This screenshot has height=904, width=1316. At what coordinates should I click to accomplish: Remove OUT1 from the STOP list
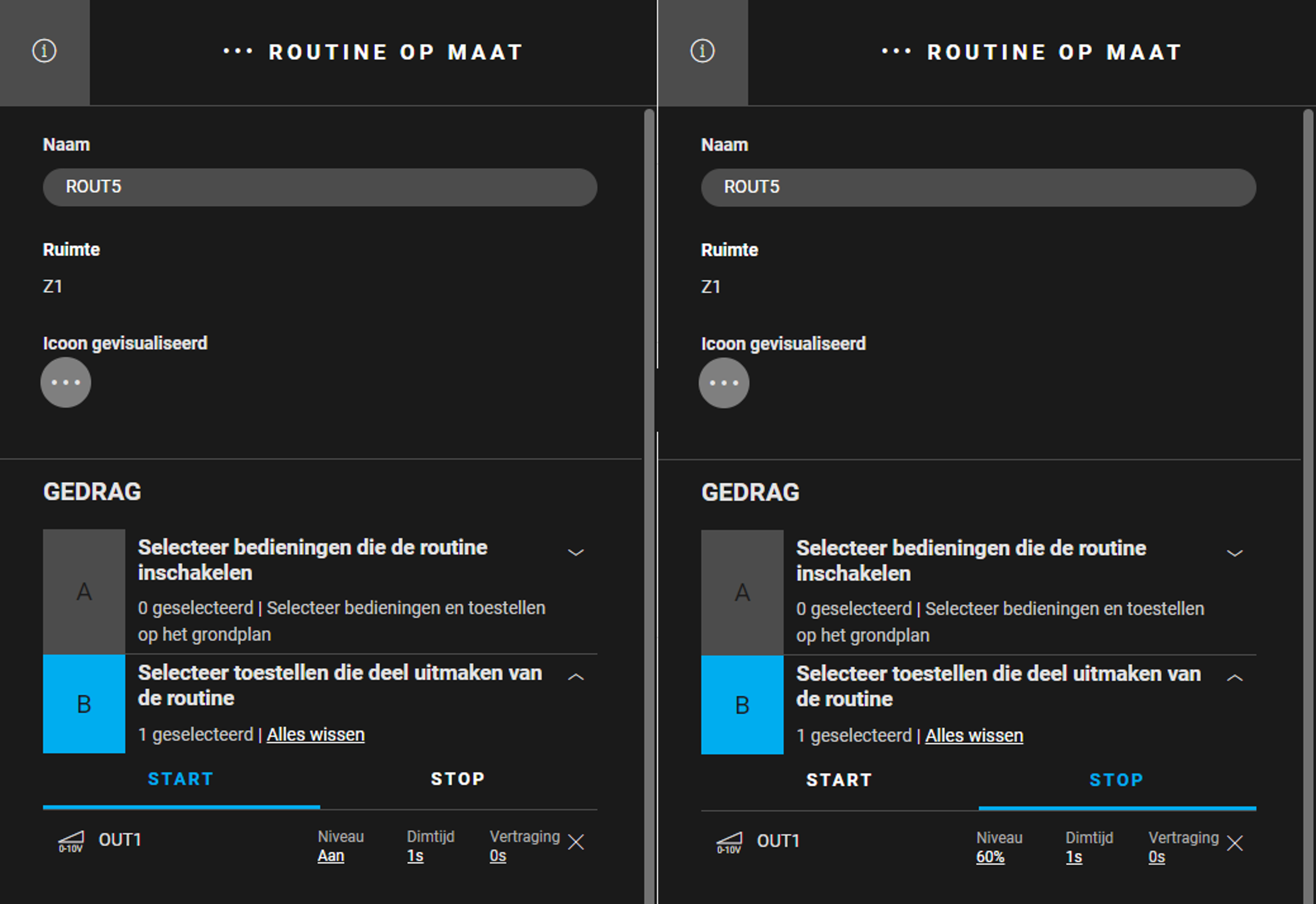(1234, 843)
